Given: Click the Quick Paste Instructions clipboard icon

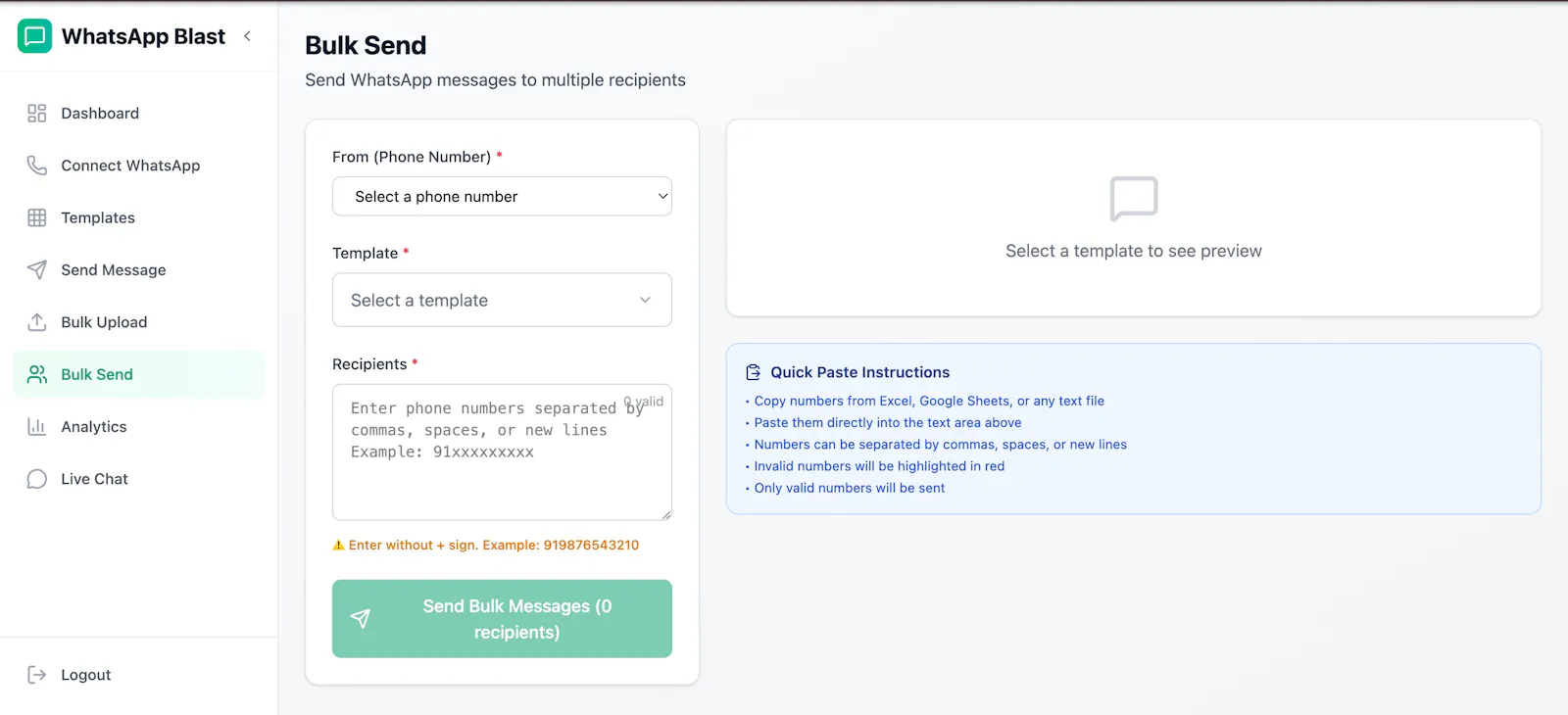Looking at the screenshot, I should (x=753, y=372).
